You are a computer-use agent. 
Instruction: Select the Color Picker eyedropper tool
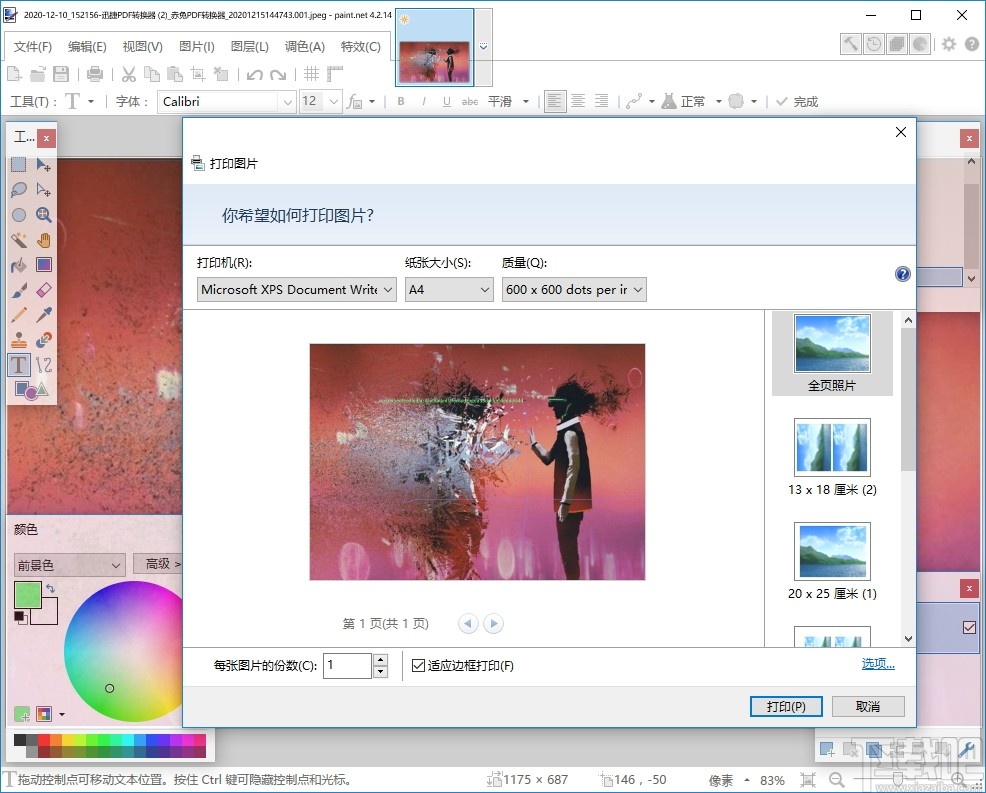[x=43, y=314]
